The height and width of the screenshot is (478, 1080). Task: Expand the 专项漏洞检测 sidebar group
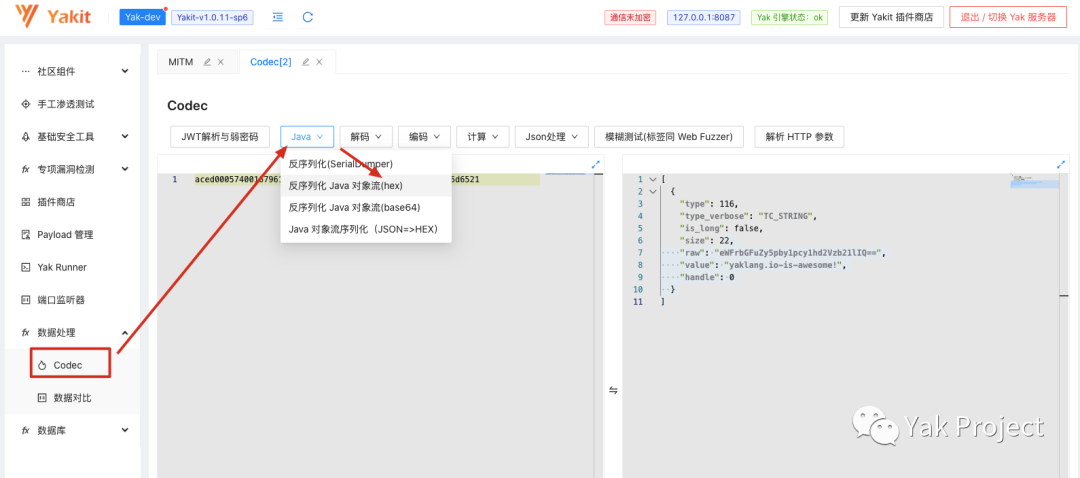click(x=125, y=169)
